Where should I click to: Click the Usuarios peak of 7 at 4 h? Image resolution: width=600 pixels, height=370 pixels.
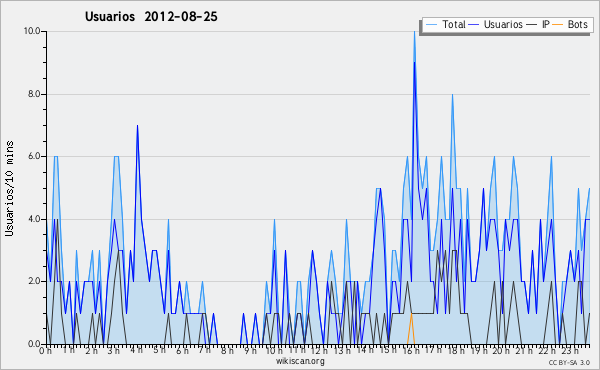point(137,126)
